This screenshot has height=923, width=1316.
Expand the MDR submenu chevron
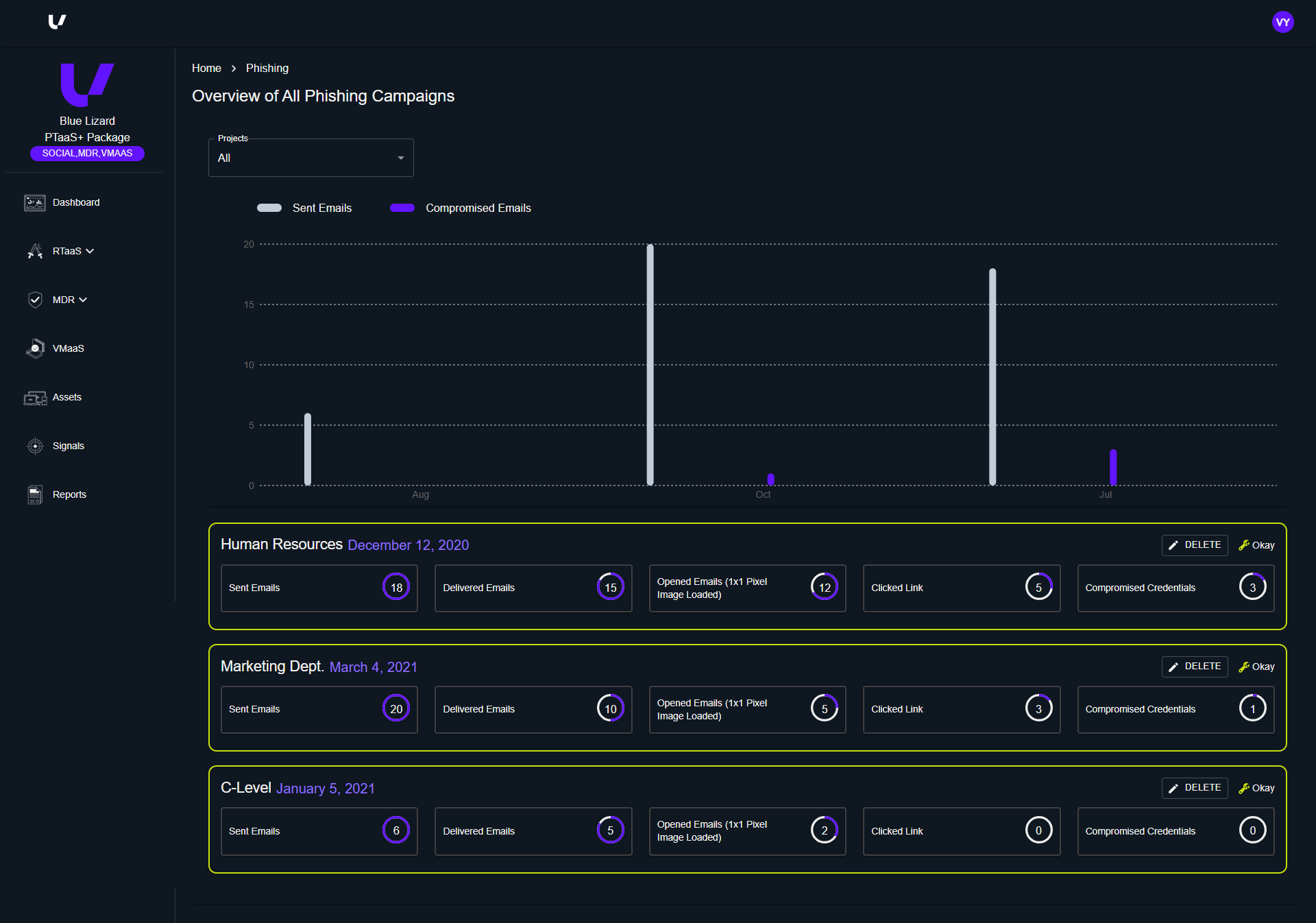pos(83,300)
